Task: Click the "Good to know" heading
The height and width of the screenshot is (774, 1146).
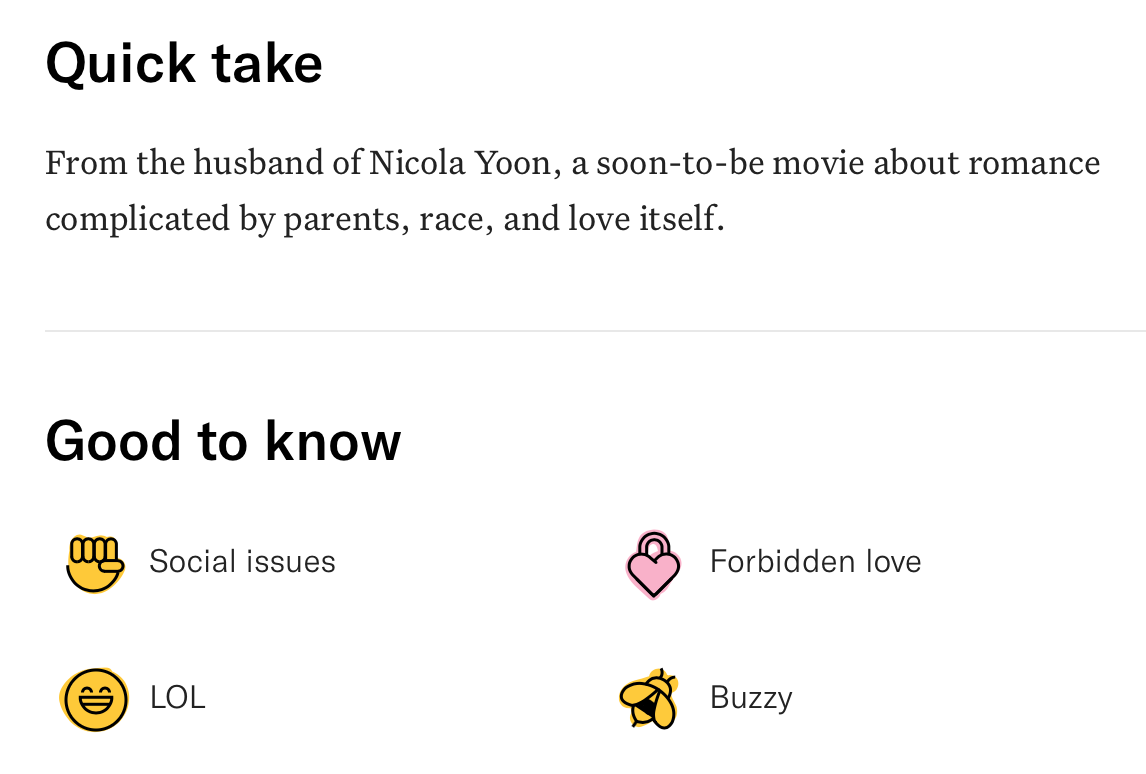Action: [x=223, y=440]
